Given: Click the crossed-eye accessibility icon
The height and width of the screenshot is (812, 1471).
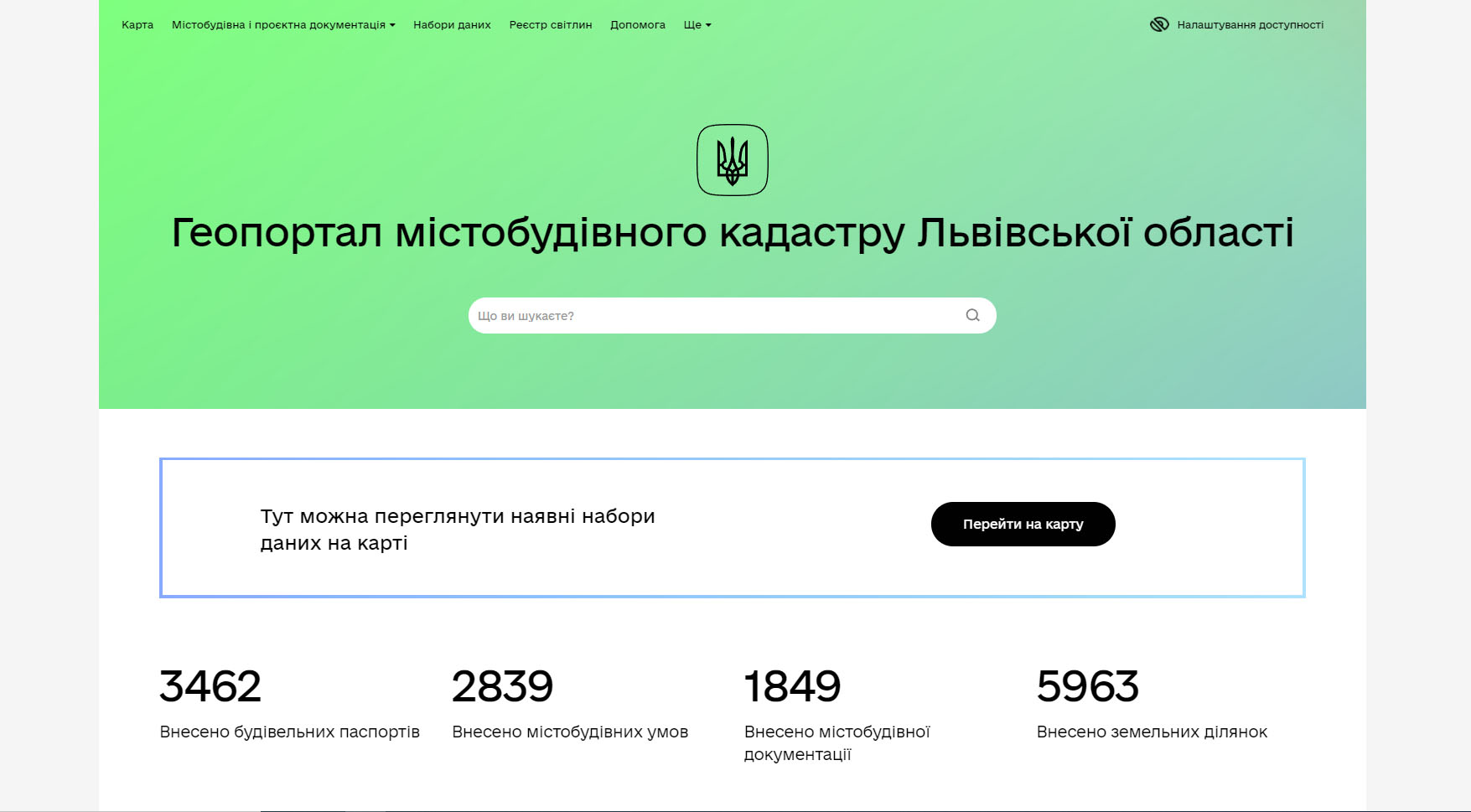Looking at the screenshot, I should tap(1159, 24).
